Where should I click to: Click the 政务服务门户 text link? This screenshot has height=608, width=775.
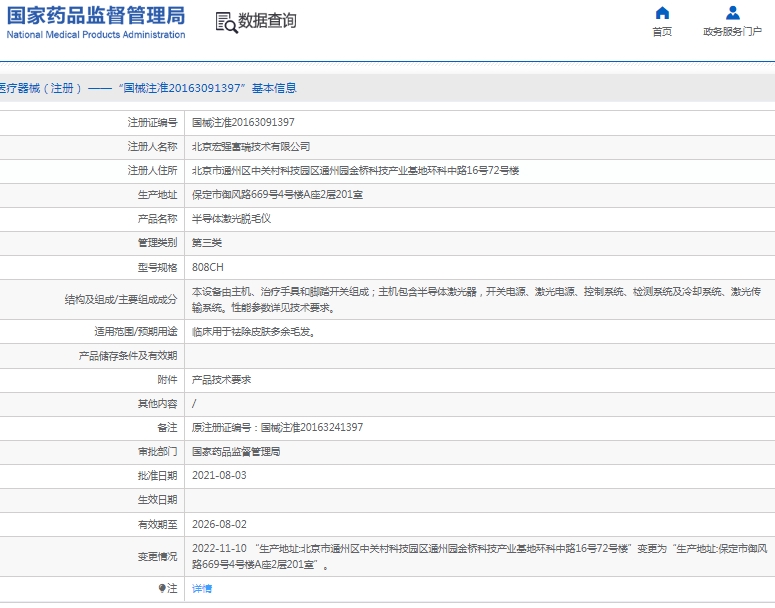(732, 32)
